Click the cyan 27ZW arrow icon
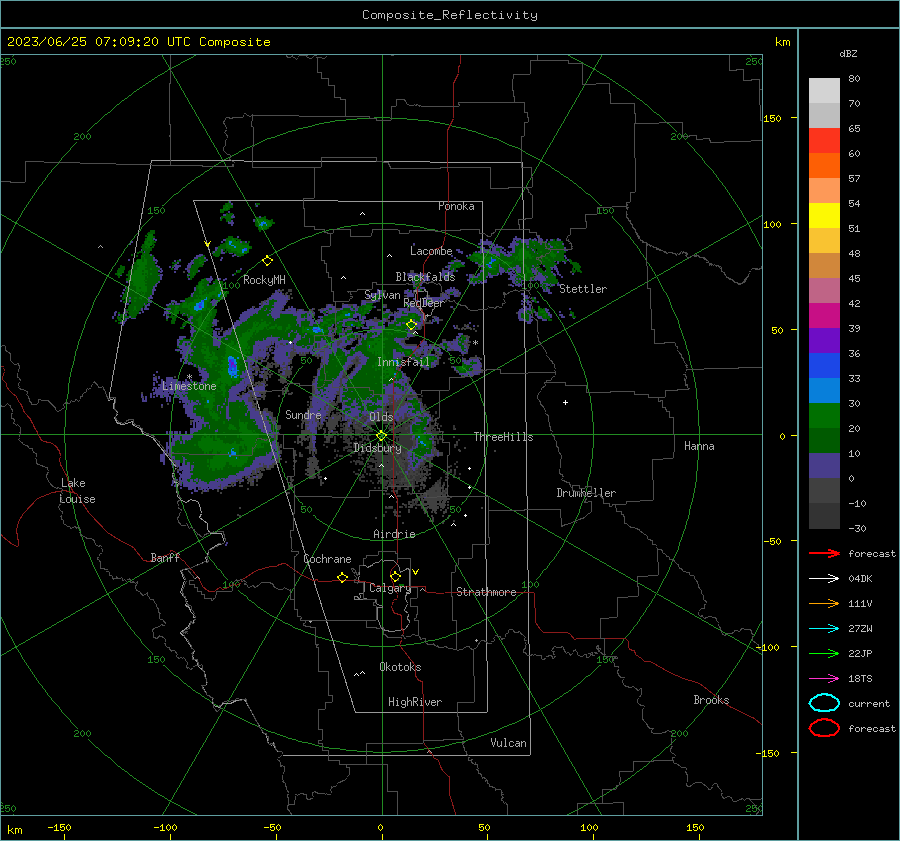 (x=824, y=629)
